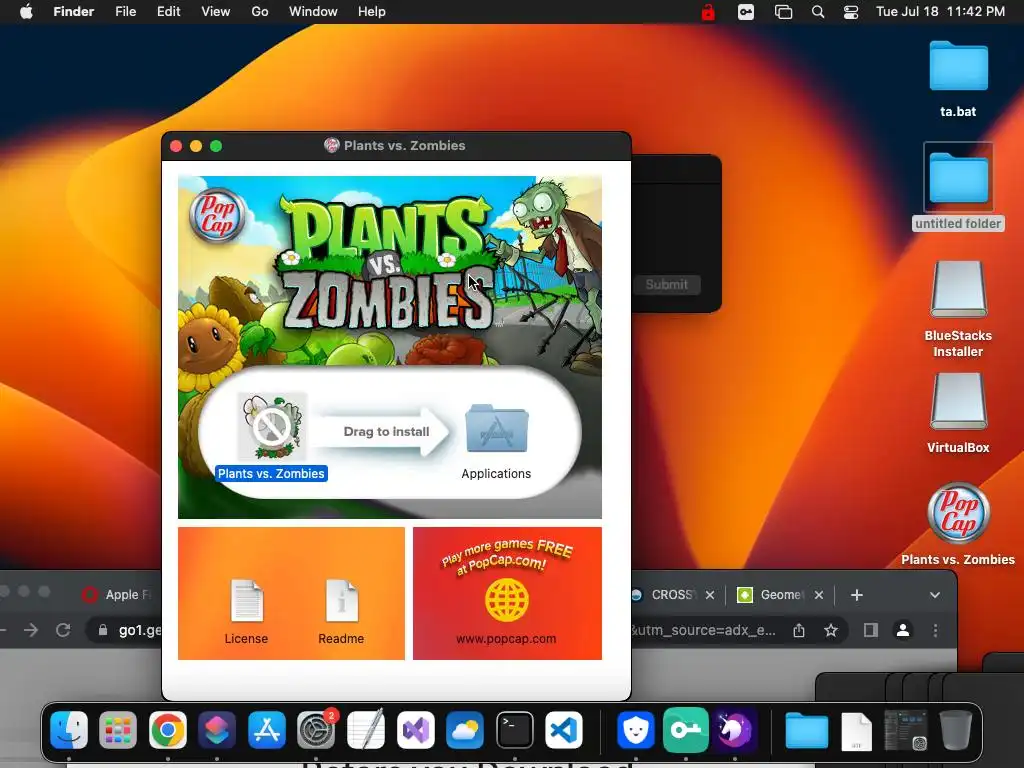Open Weather app from the Dock
This screenshot has height=768, width=1024.
point(465,729)
